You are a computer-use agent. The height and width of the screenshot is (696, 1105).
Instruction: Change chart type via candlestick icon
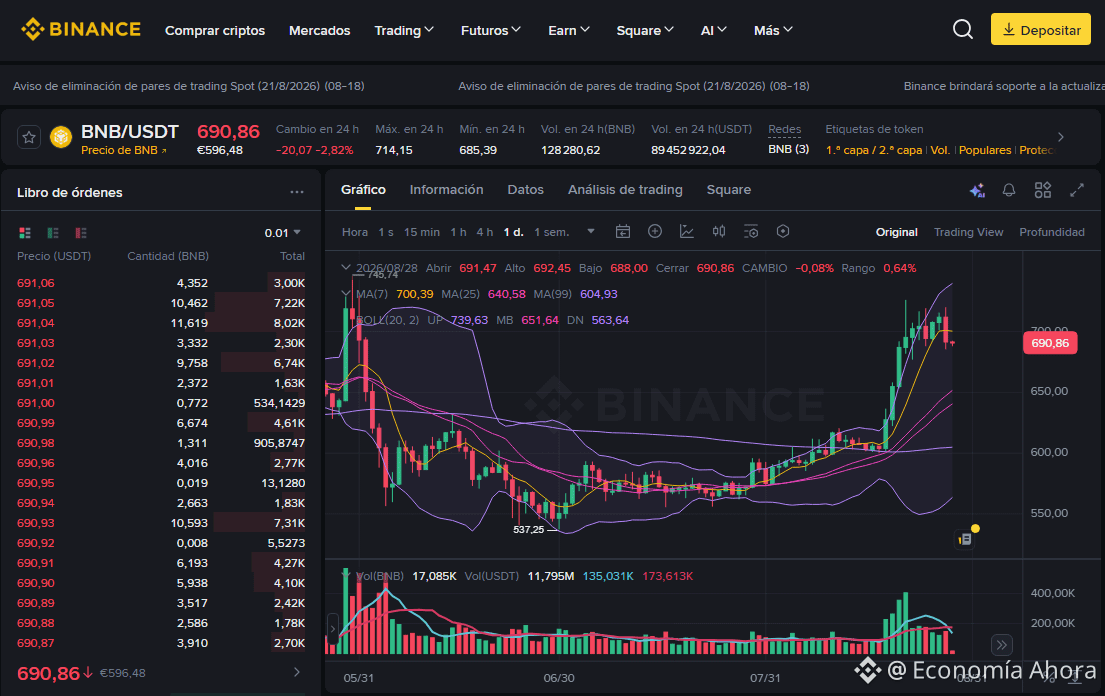click(x=719, y=232)
